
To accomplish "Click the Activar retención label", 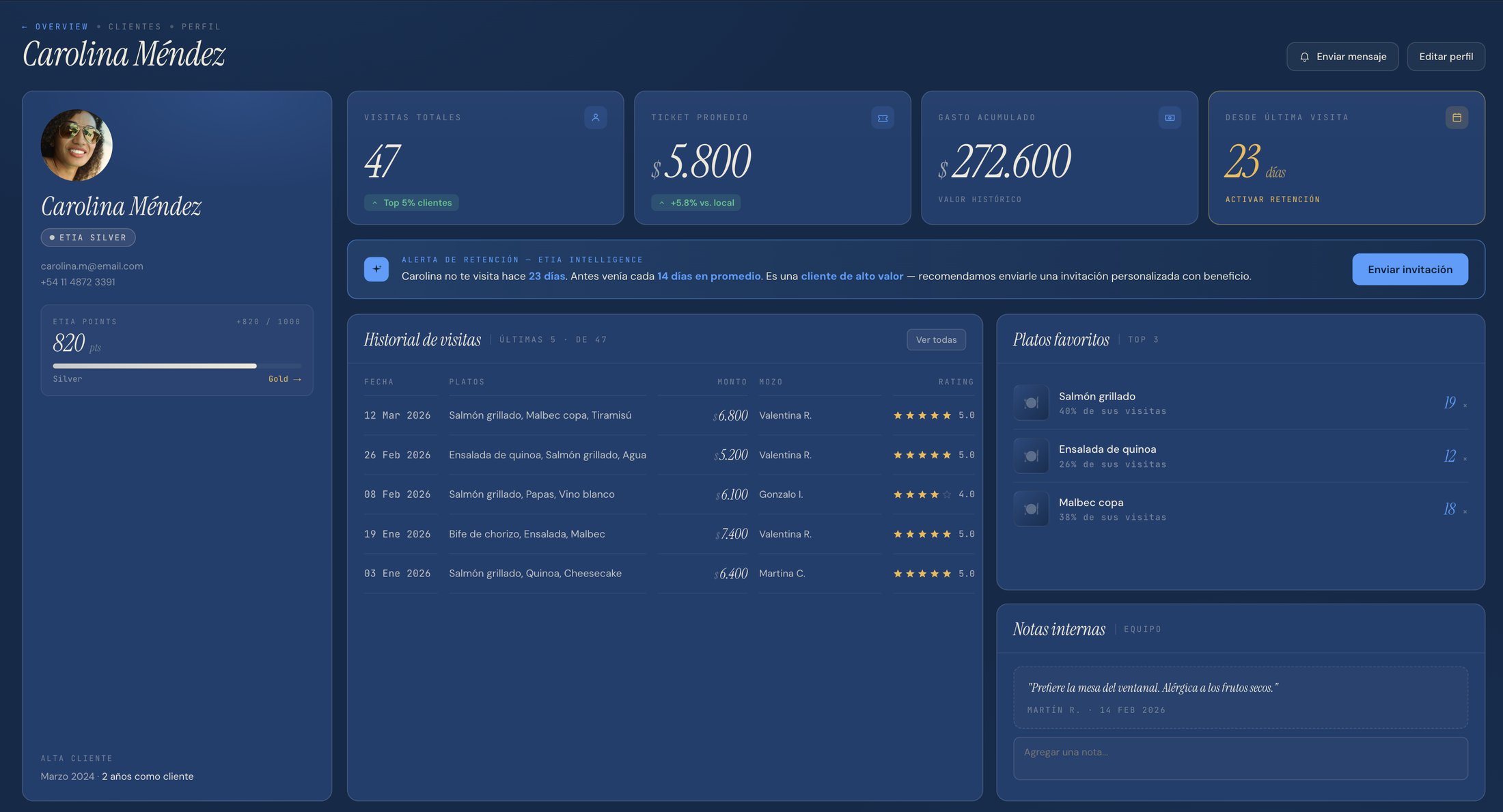I will [1272, 199].
